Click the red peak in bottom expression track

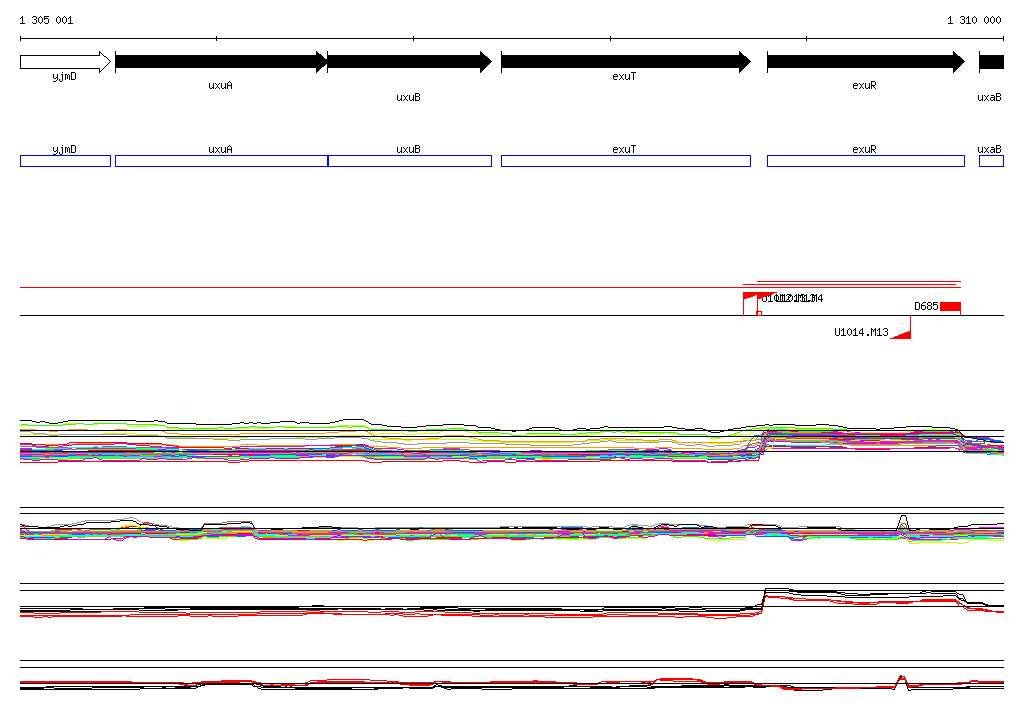902,681
